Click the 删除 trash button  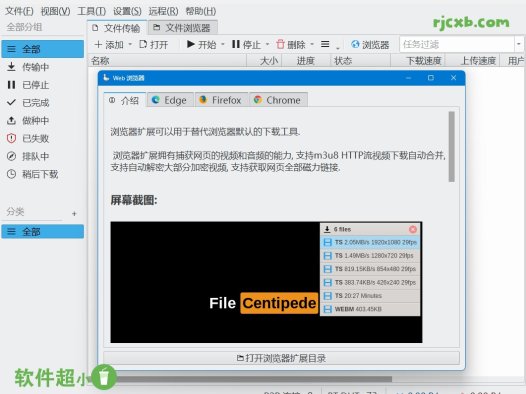point(291,44)
